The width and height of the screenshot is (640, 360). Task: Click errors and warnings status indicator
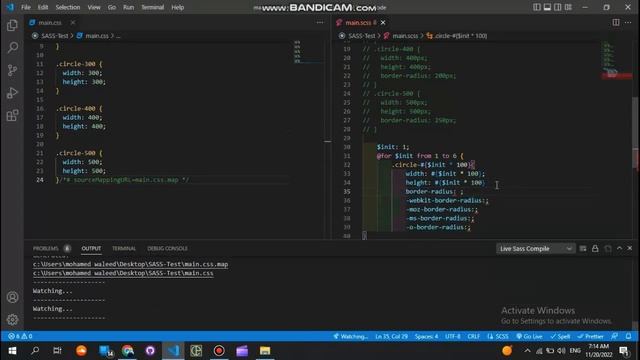click(x=20, y=336)
